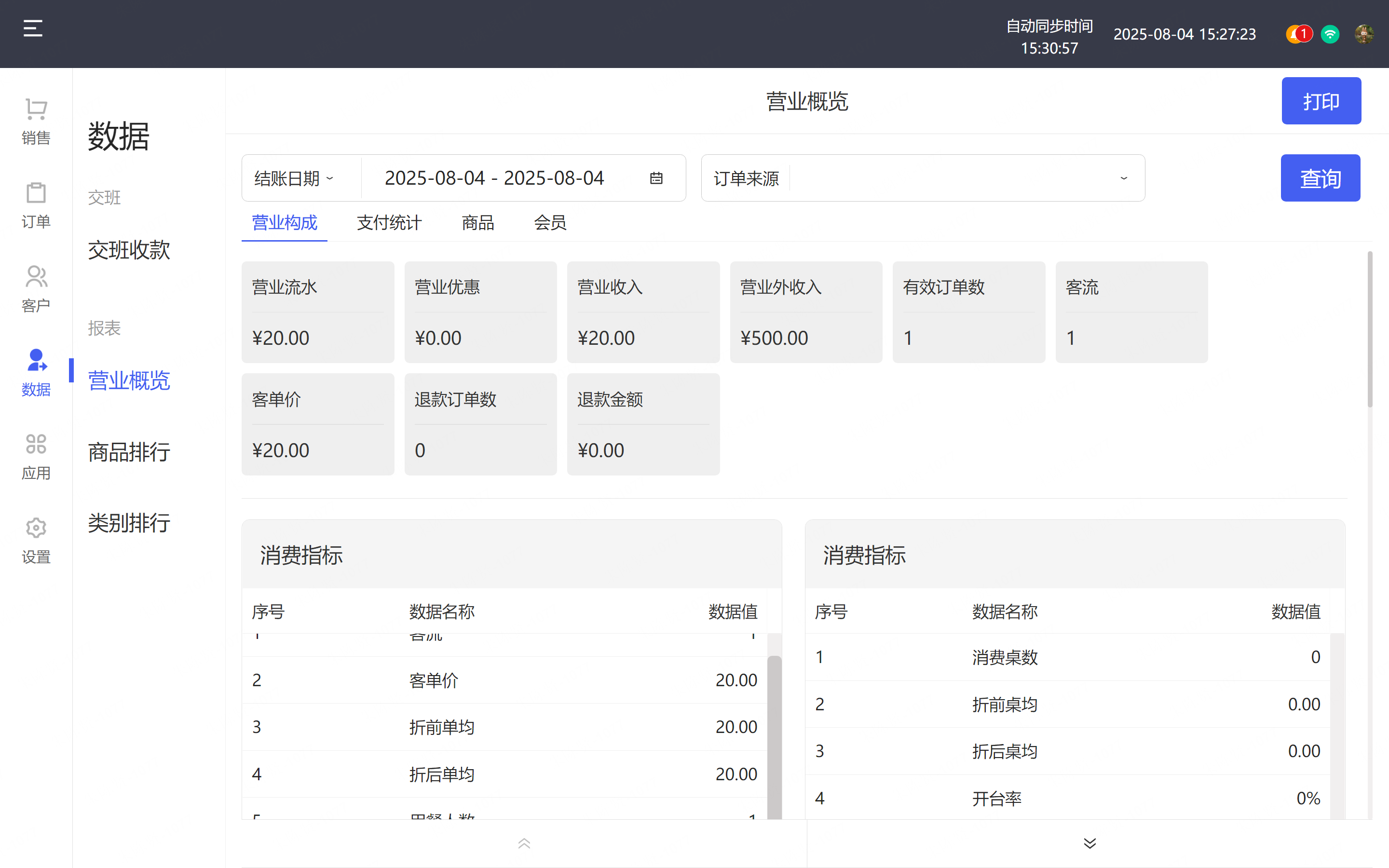Click the 自动同步时间 sync time label
This screenshot has width=1389, height=868.
click(1049, 26)
